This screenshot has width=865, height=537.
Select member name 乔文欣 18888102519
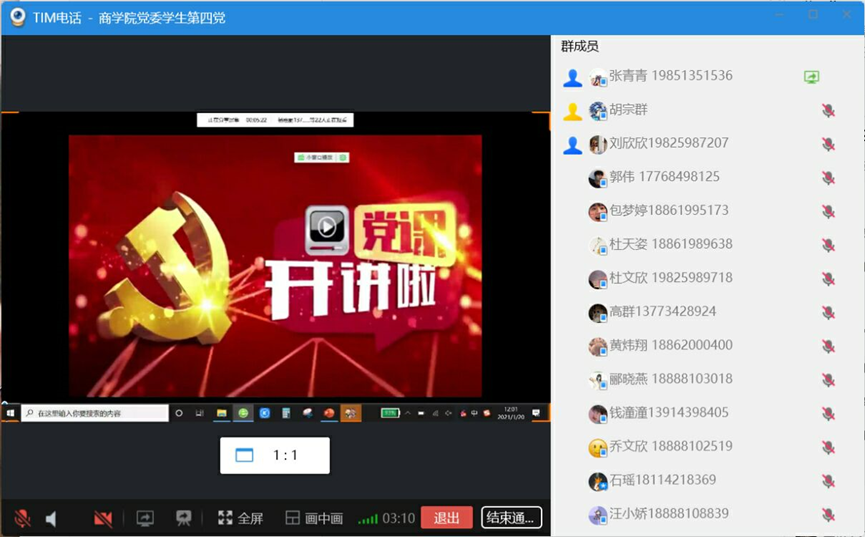[x=671, y=446]
